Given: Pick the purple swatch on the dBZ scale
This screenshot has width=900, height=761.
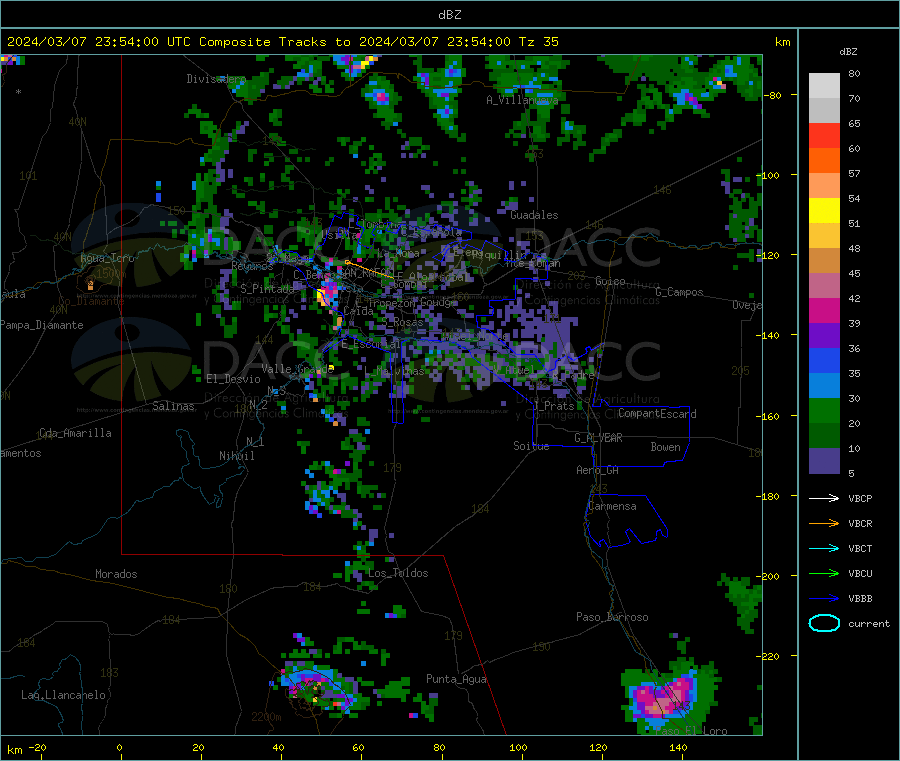Looking at the screenshot, I should tap(824, 336).
